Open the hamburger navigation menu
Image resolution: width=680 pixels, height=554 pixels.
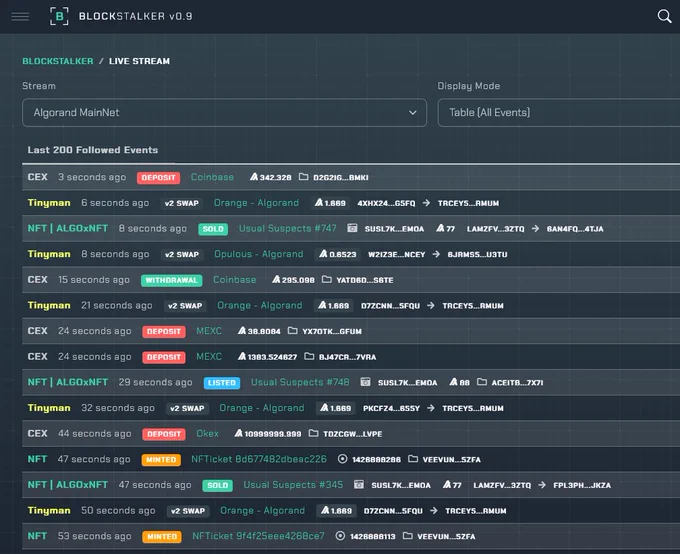click(x=20, y=16)
